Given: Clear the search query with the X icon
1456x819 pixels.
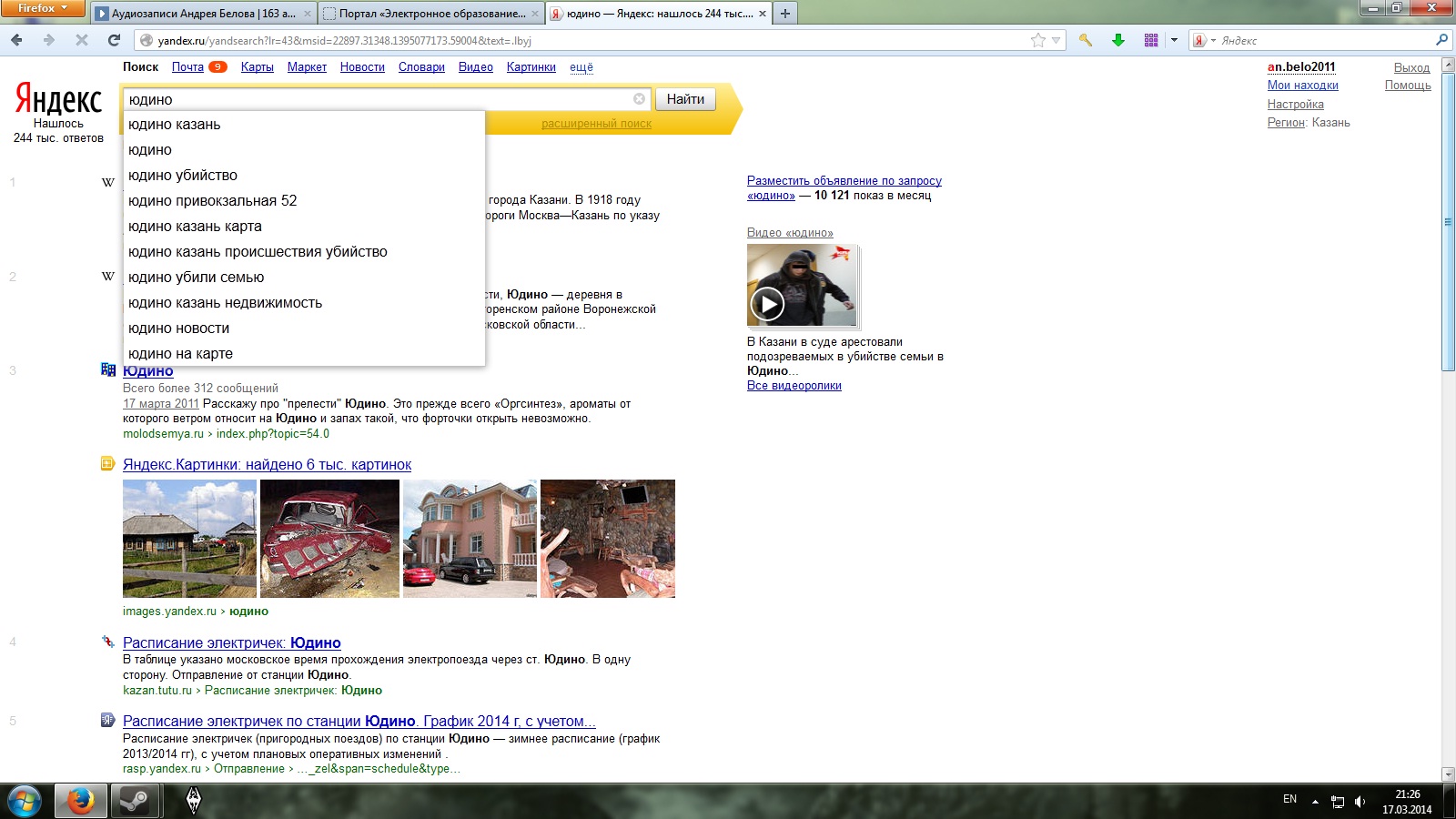Looking at the screenshot, I should click(x=640, y=99).
